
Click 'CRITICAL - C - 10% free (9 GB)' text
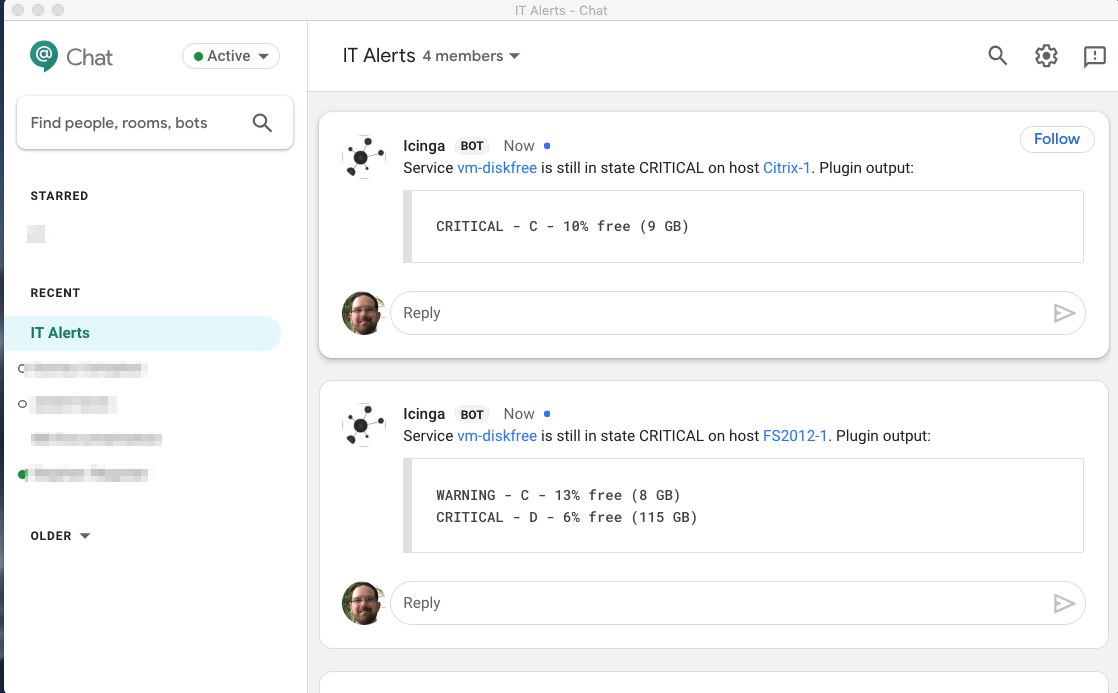[x=563, y=226]
